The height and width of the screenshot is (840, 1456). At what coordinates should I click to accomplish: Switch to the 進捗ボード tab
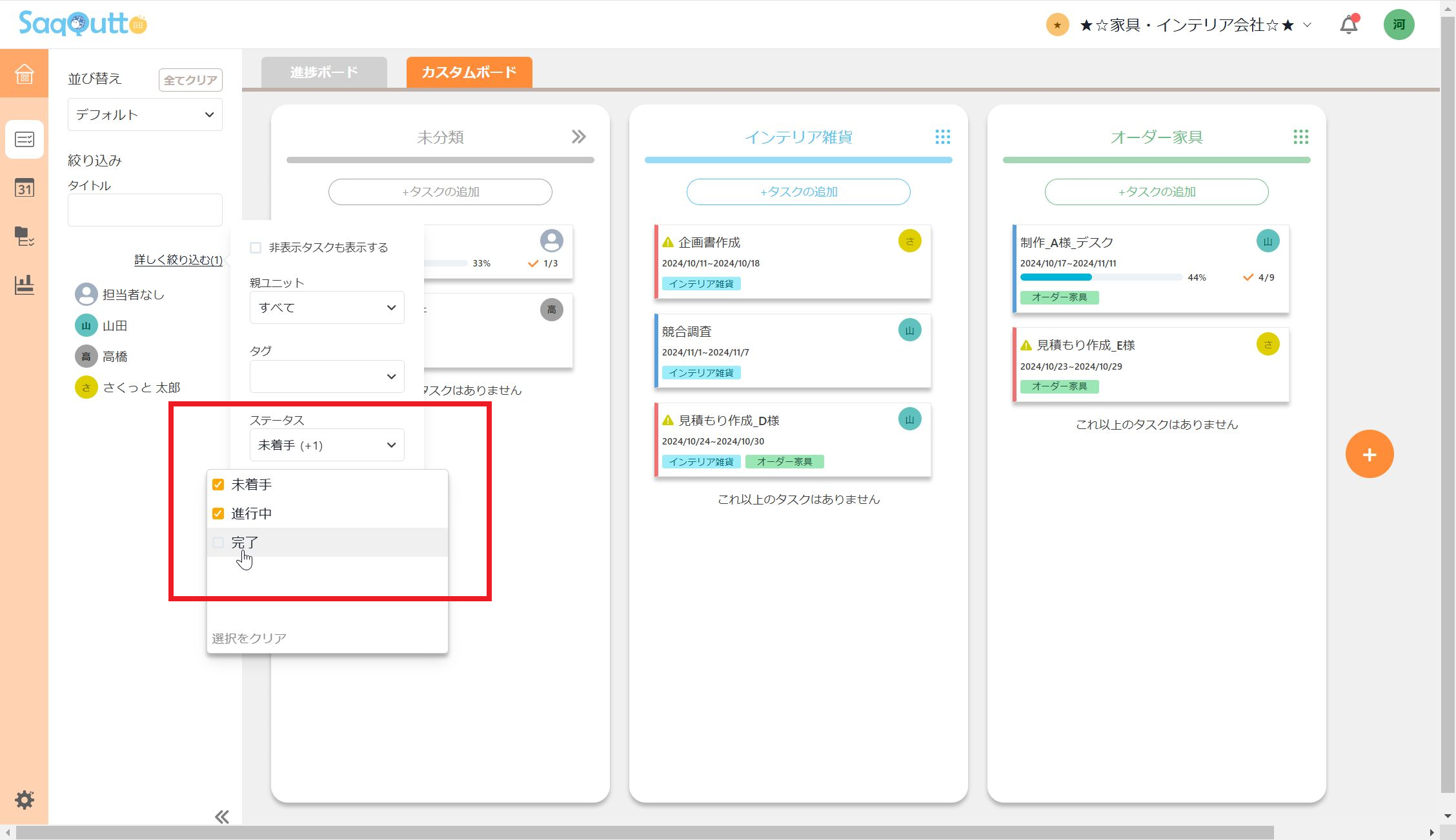[323, 72]
